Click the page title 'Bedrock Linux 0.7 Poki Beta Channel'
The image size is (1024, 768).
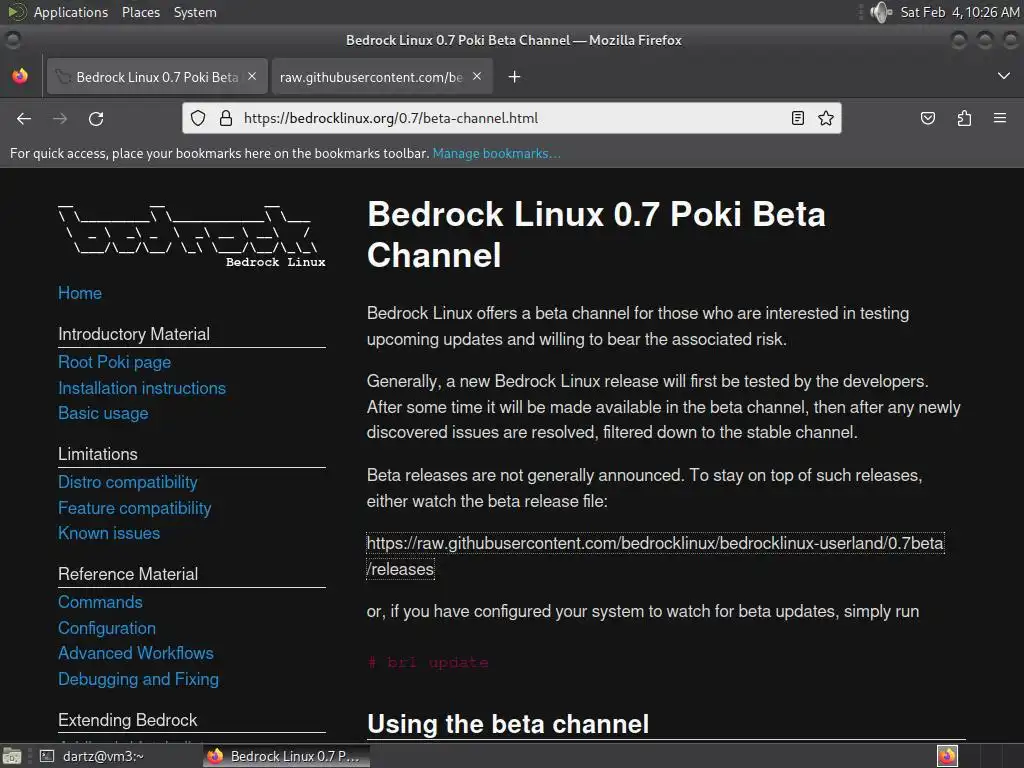click(x=596, y=234)
